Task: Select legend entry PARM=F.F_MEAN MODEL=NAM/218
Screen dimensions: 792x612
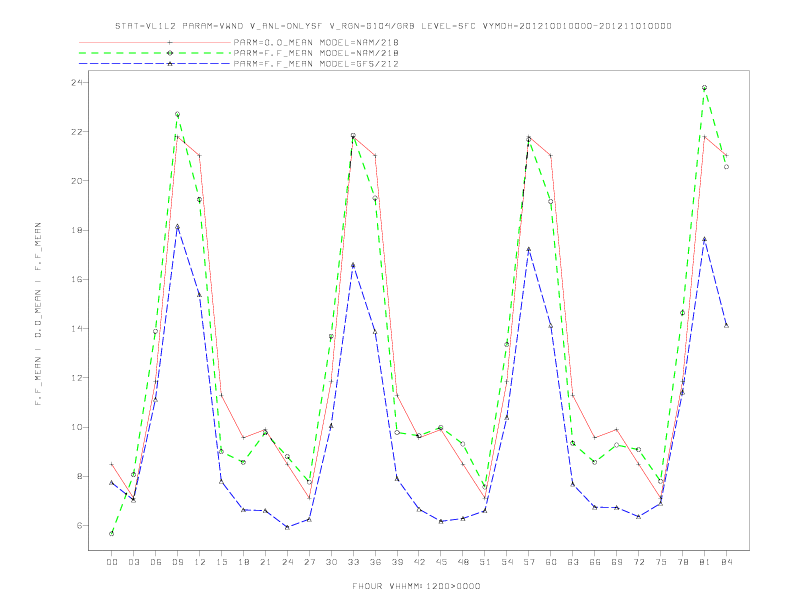Action: [316, 53]
